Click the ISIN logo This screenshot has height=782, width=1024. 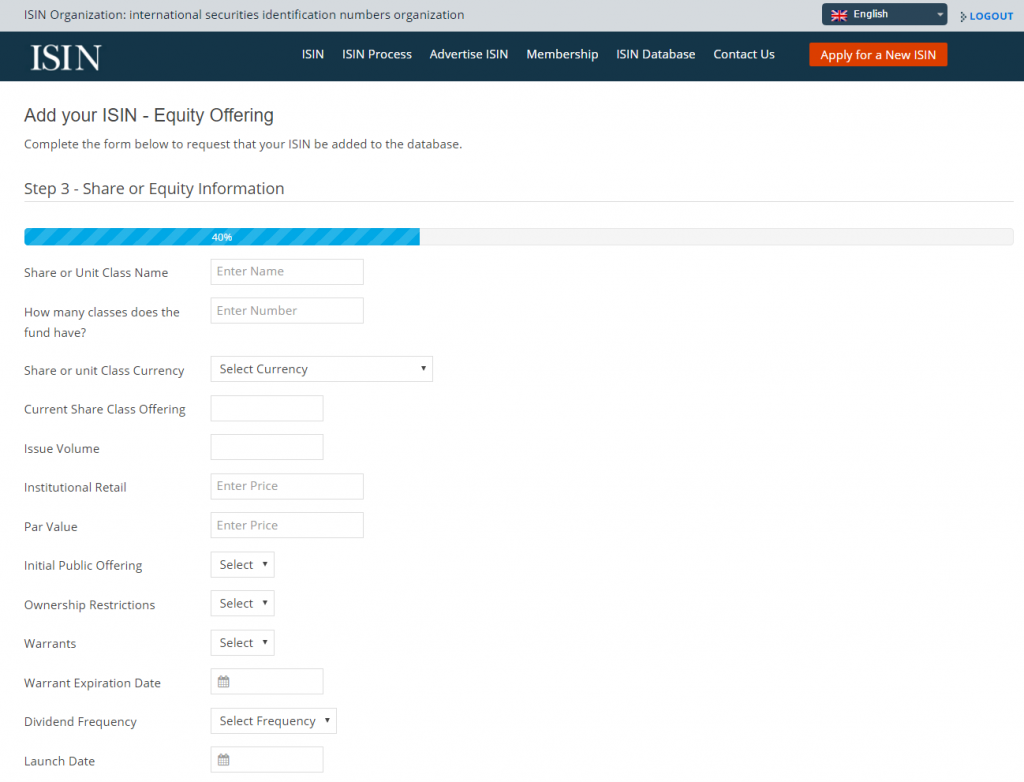(x=66, y=57)
